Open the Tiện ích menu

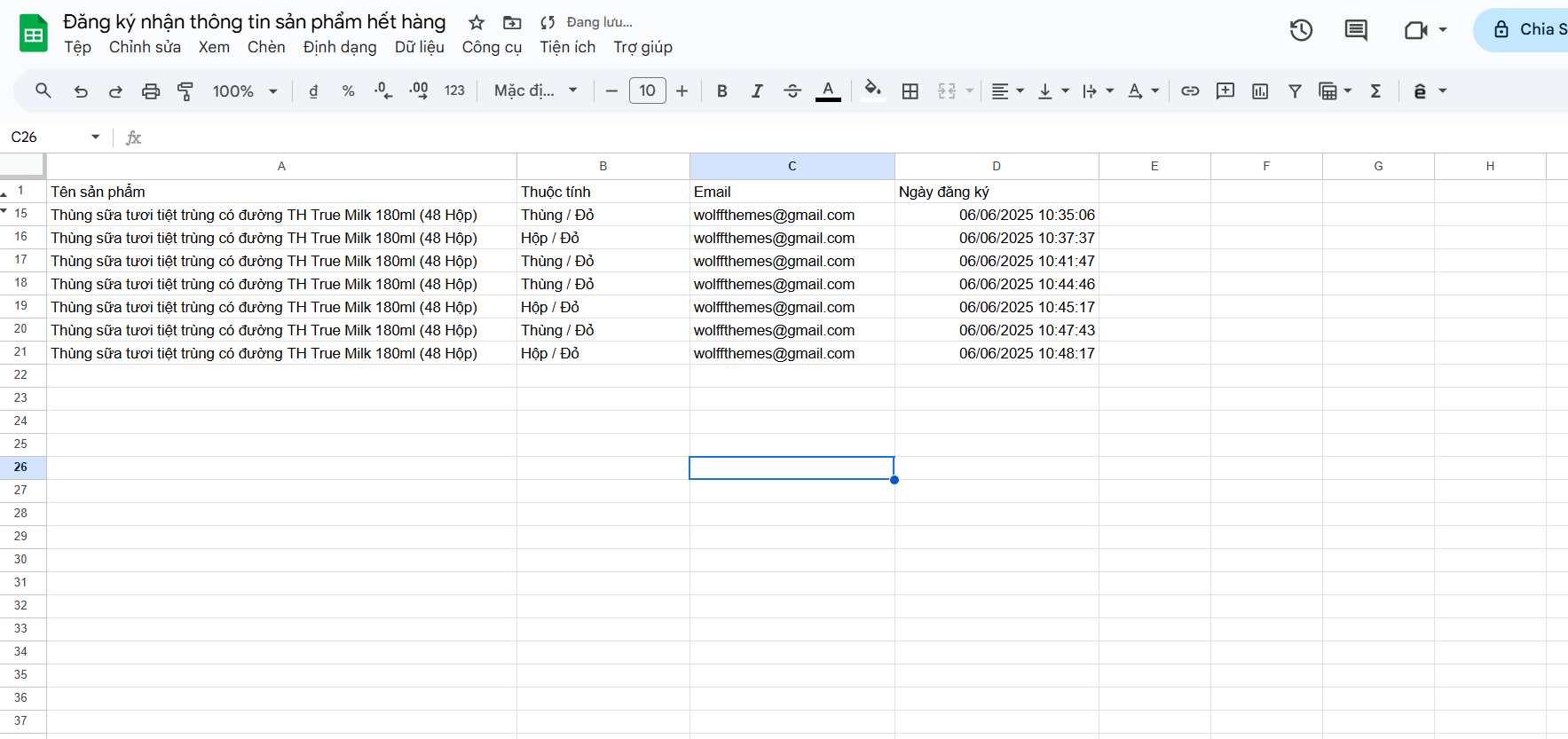pos(568,47)
